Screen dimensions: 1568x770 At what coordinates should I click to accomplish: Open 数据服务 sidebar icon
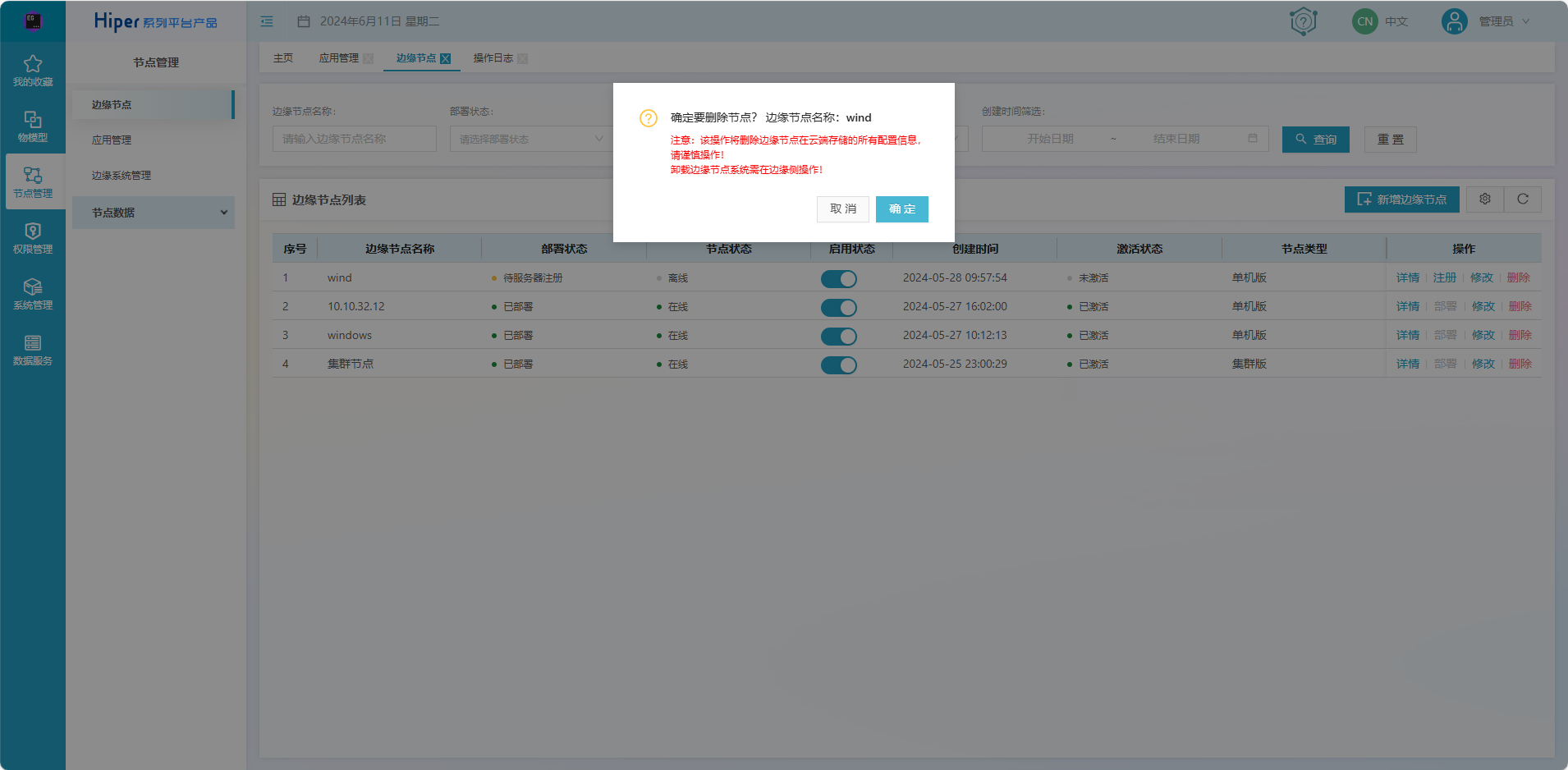click(x=33, y=343)
